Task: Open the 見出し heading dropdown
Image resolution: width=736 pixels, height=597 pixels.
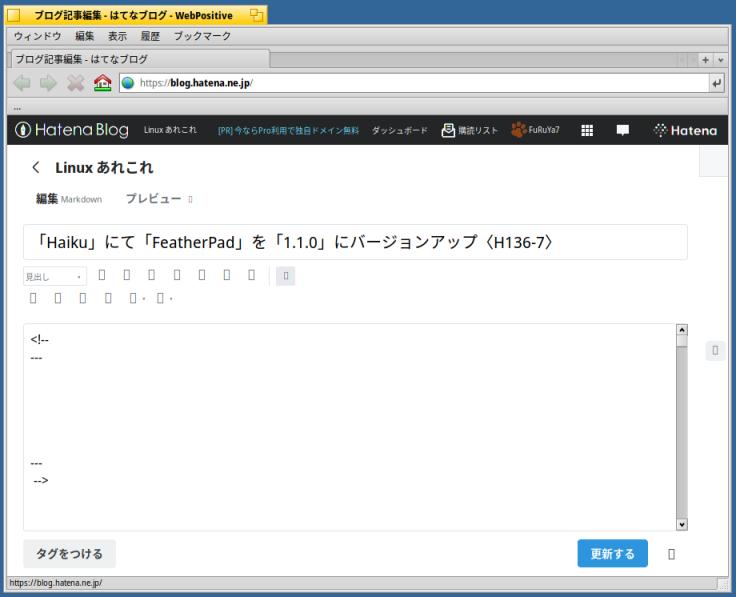Action: coord(55,276)
